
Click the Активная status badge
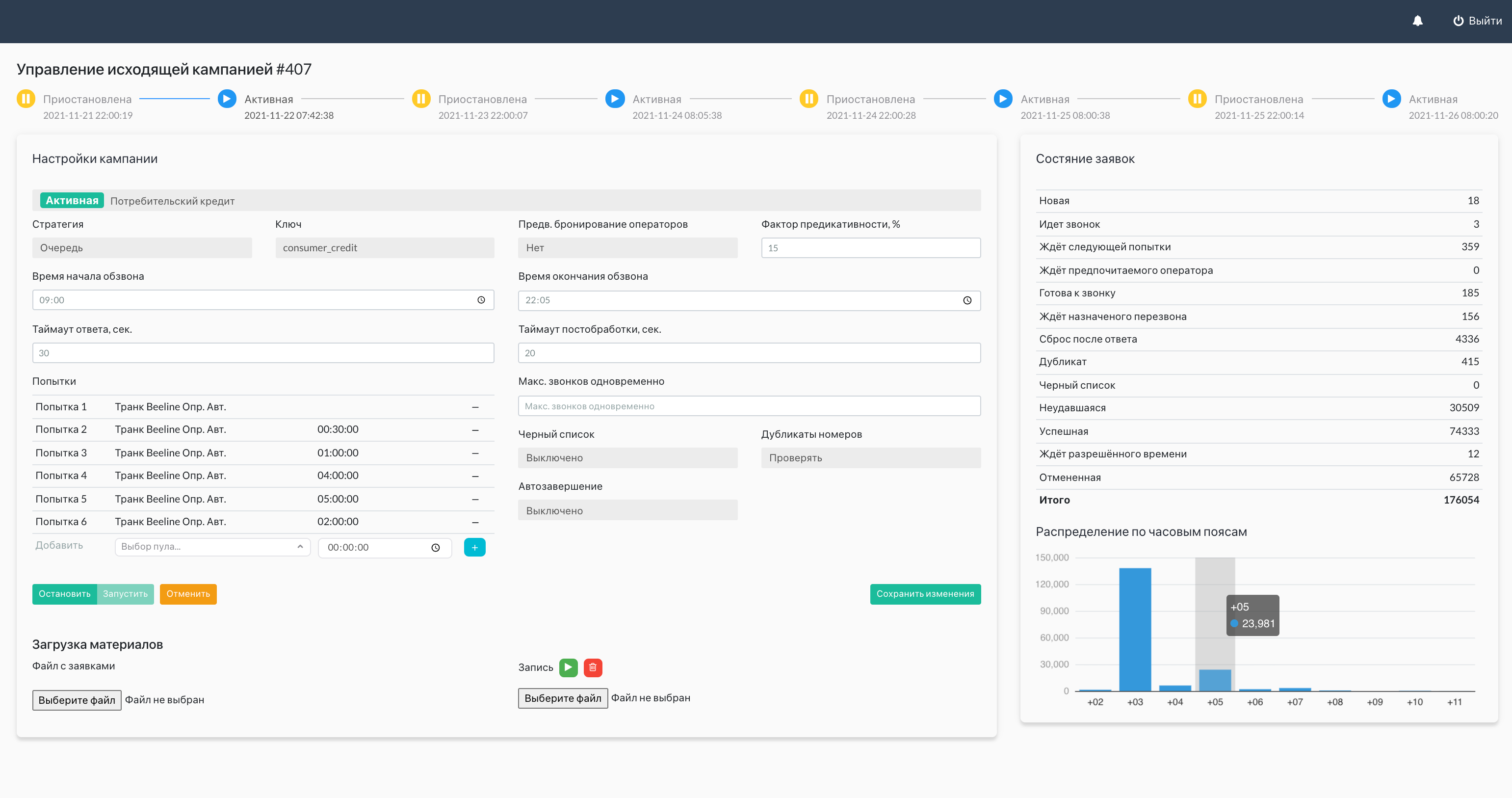(x=72, y=200)
